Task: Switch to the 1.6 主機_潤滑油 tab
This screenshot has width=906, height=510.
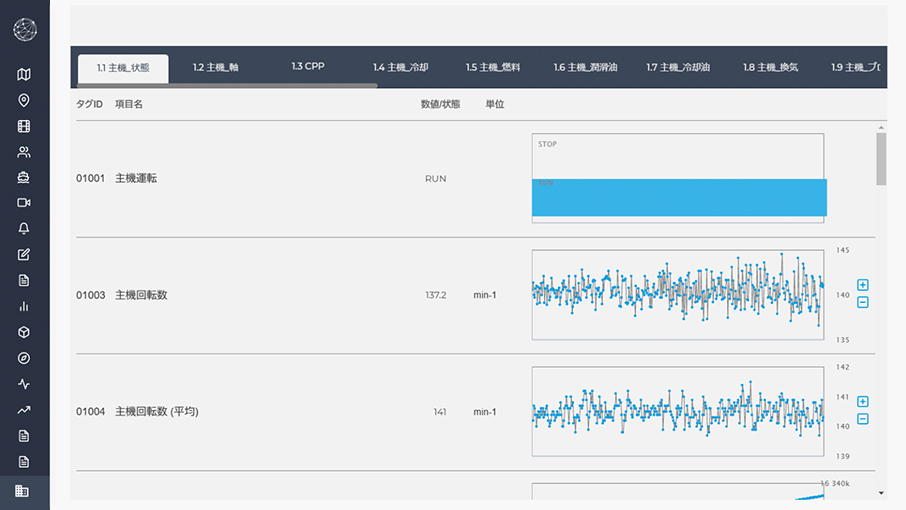Action: click(585, 68)
